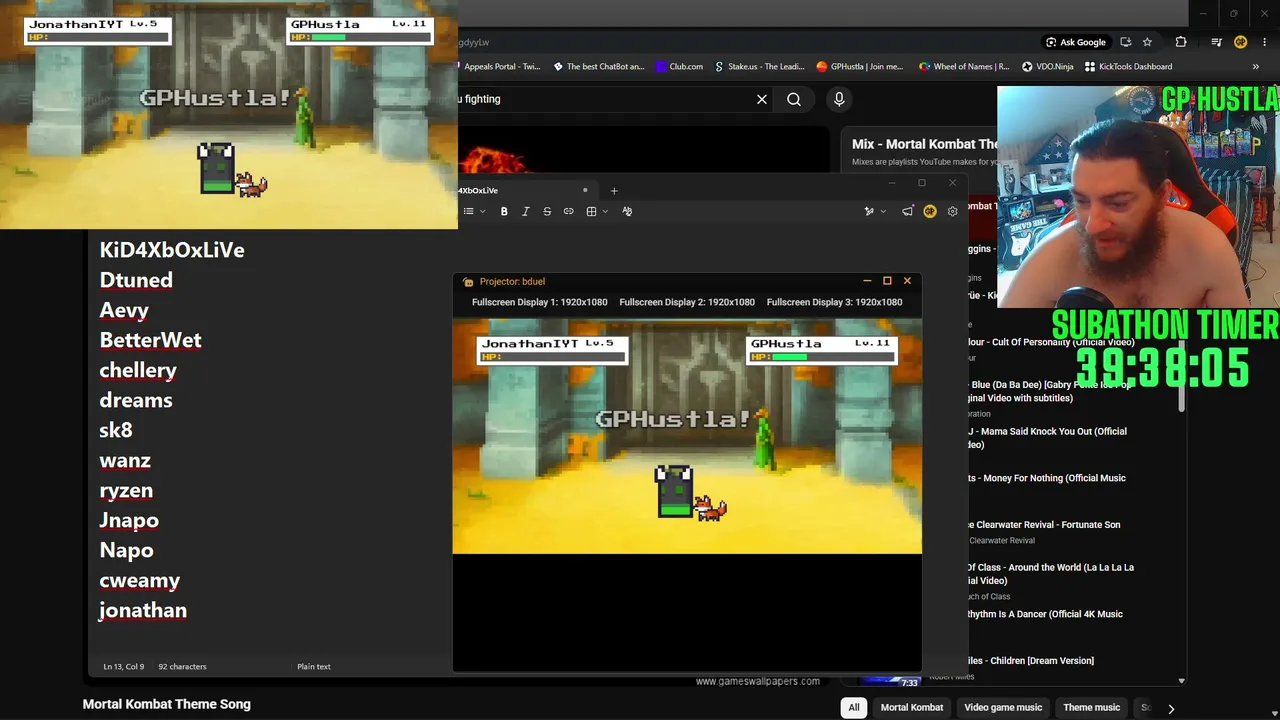Open the browser extensions puzzle icon

click(x=1181, y=42)
